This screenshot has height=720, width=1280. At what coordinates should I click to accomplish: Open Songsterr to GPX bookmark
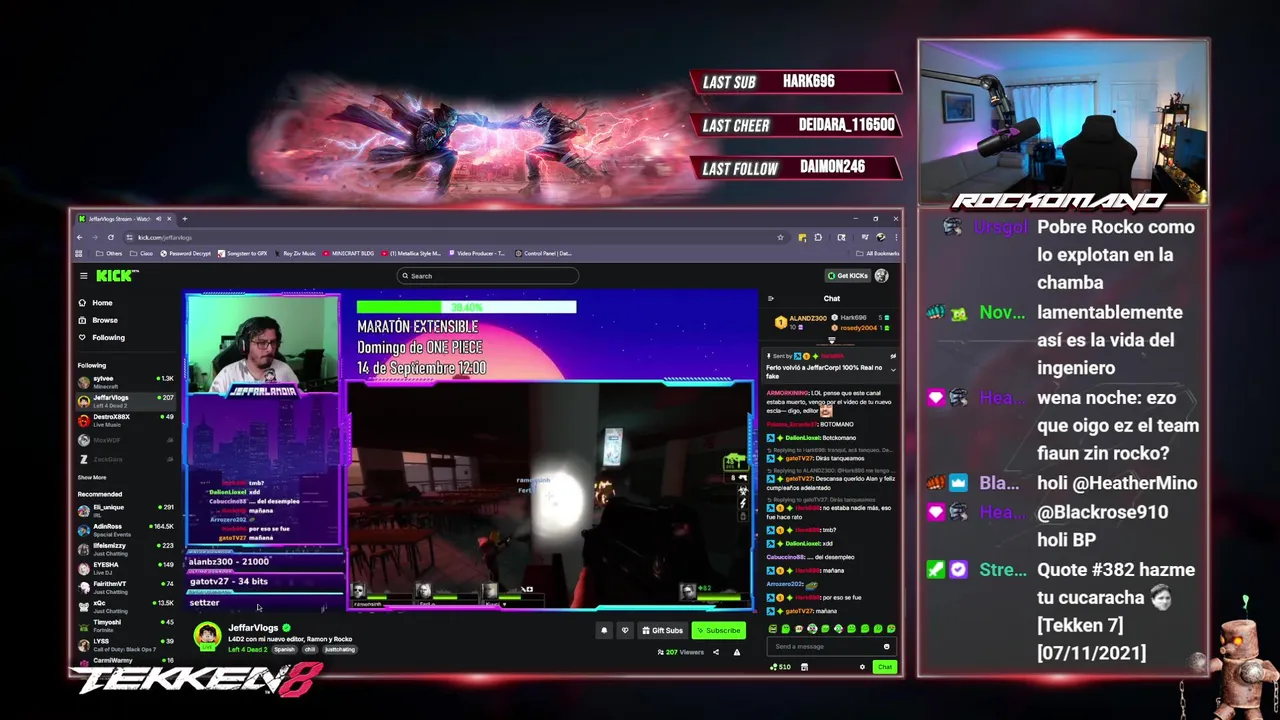(243, 253)
